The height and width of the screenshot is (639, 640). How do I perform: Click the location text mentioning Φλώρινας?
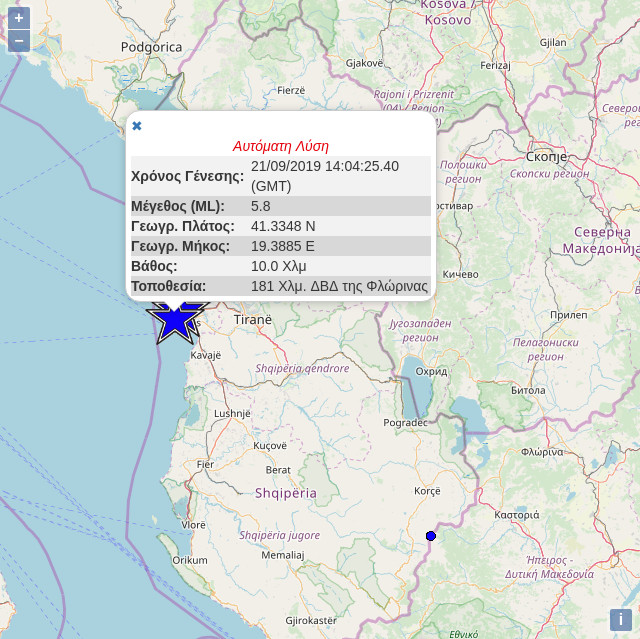(339, 286)
